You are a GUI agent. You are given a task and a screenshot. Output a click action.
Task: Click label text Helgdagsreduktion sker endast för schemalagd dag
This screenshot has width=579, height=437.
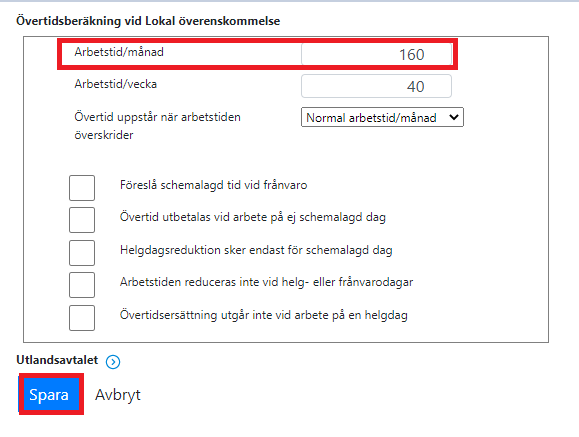point(256,250)
